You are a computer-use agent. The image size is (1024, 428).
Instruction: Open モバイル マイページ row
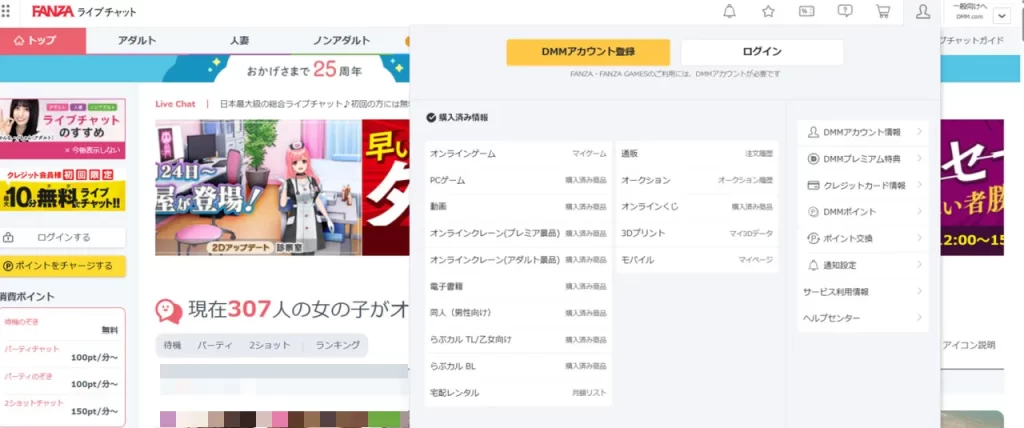coord(697,260)
